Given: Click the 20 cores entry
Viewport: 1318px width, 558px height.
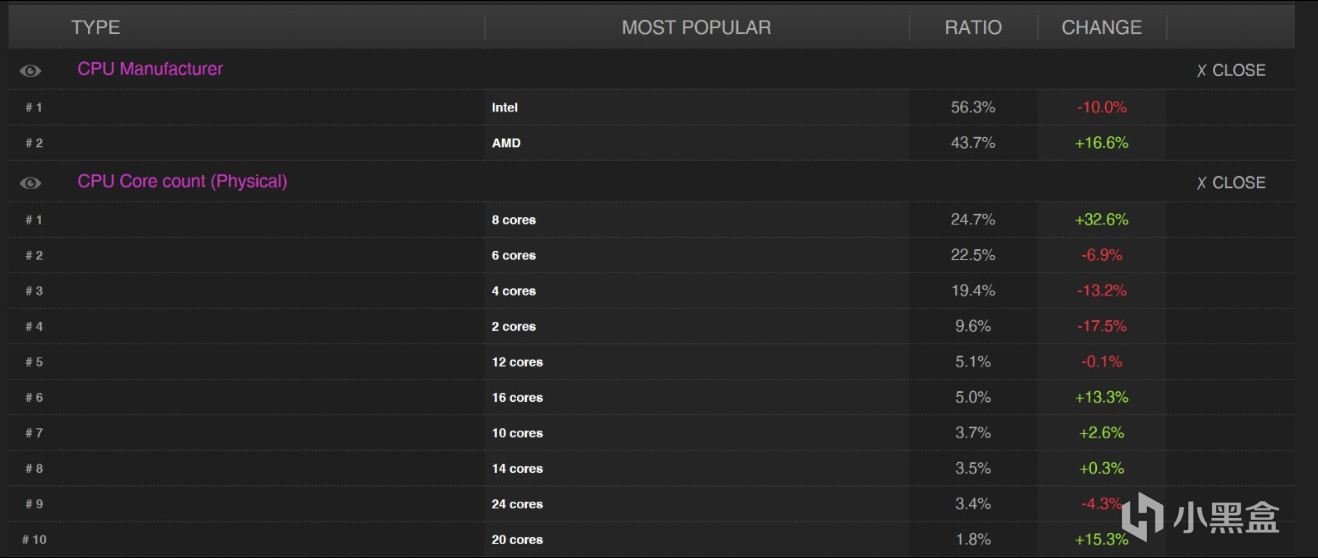Looking at the screenshot, I should (517, 540).
